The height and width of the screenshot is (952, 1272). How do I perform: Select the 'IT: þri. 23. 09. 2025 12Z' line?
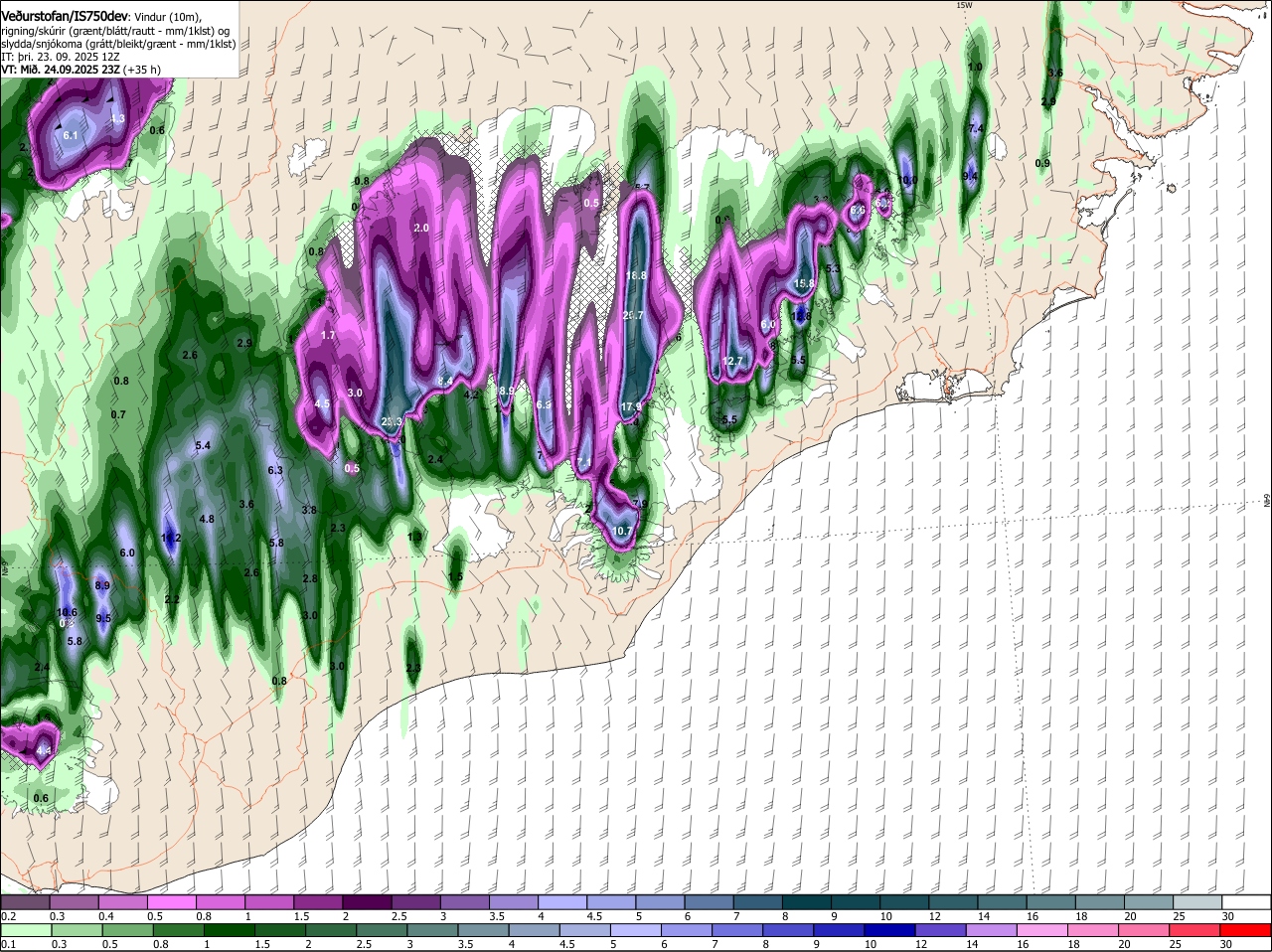[x=60, y=57]
